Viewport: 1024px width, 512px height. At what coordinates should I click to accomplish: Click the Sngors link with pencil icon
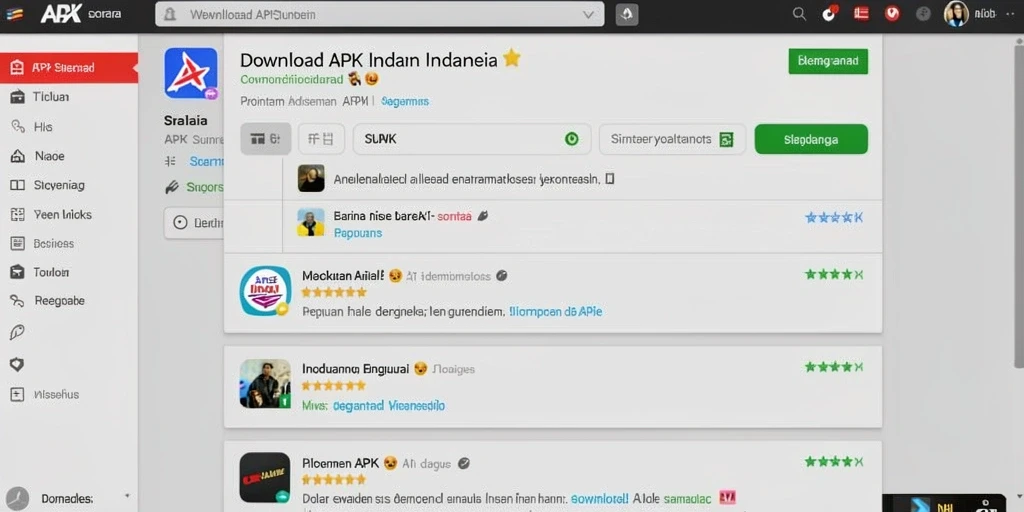205,187
